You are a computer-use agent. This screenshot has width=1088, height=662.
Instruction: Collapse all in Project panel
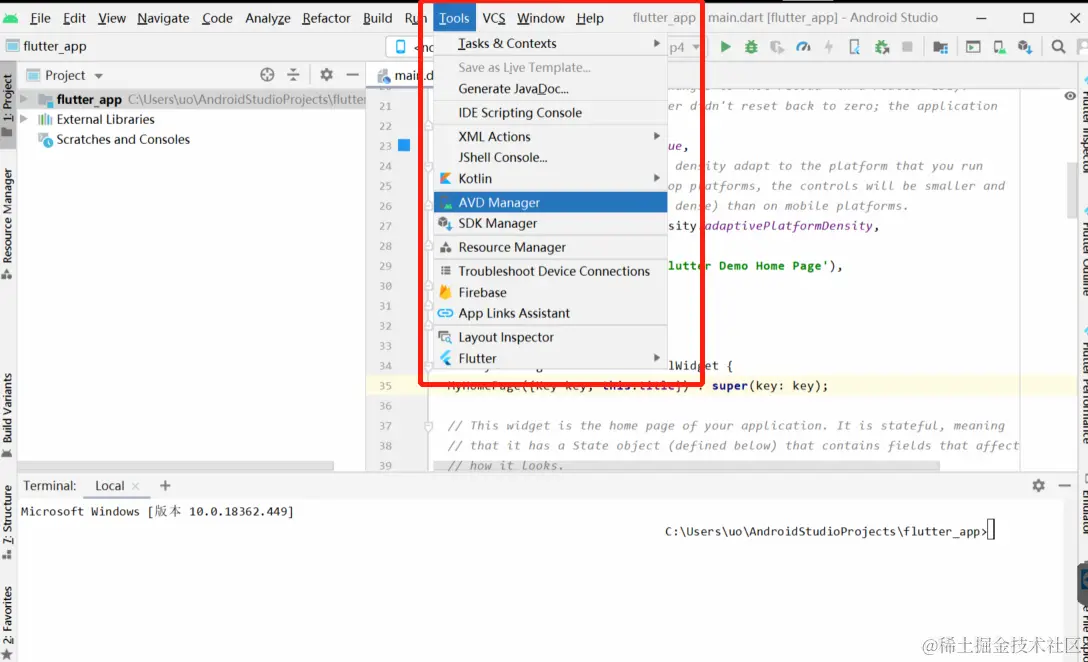point(294,74)
